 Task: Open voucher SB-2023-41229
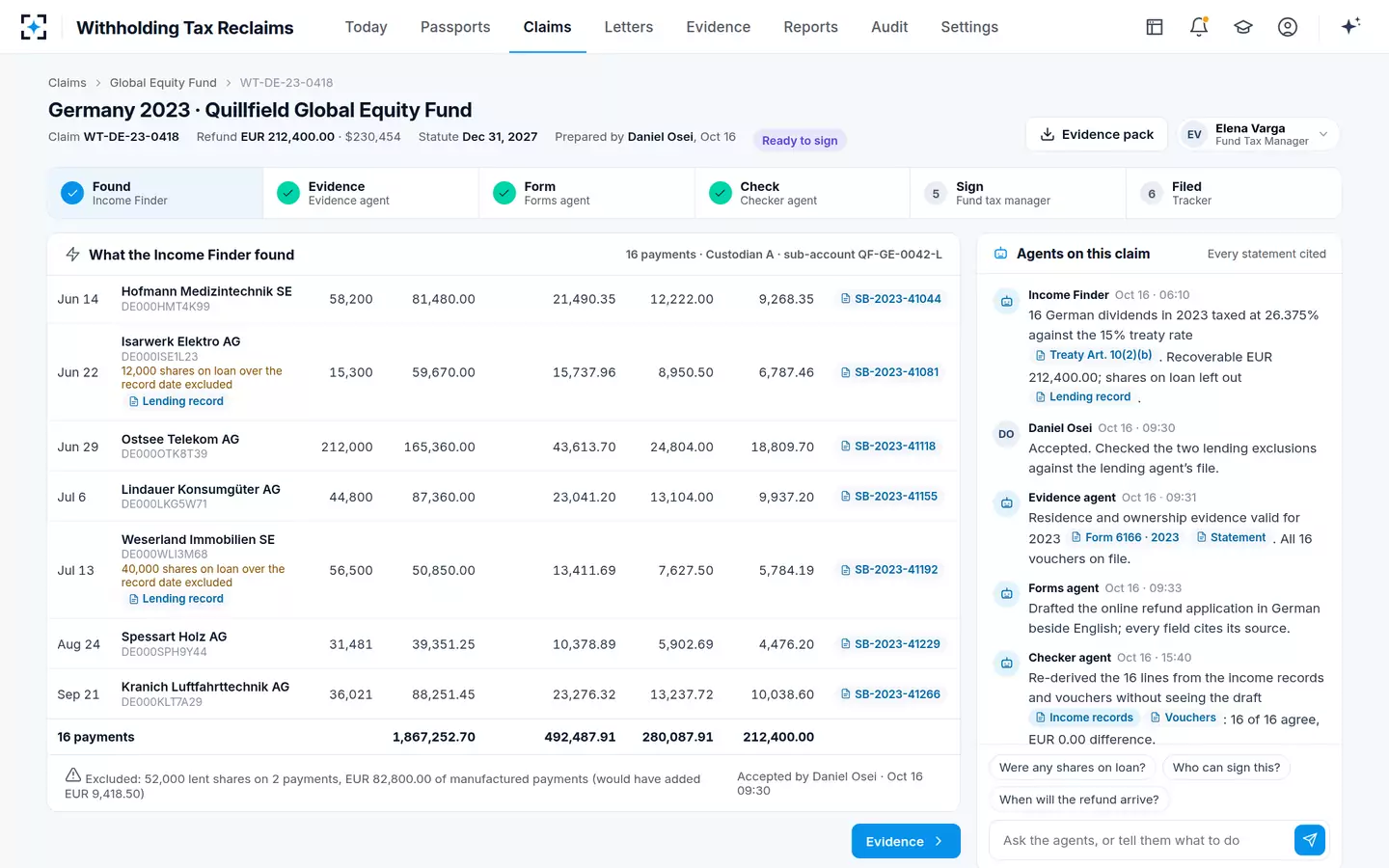(890, 644)
